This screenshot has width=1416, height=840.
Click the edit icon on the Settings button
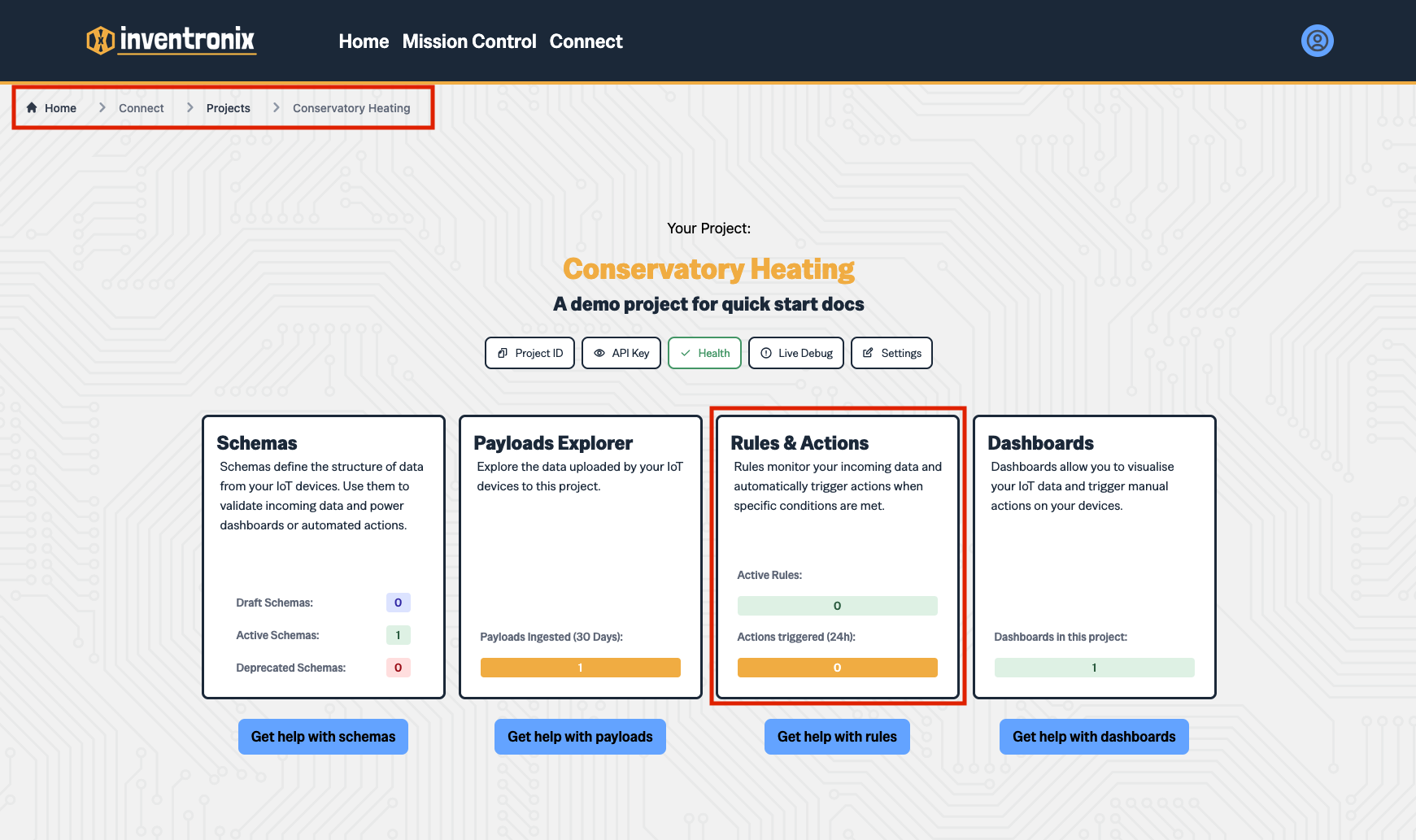click(x=869, y=353)
